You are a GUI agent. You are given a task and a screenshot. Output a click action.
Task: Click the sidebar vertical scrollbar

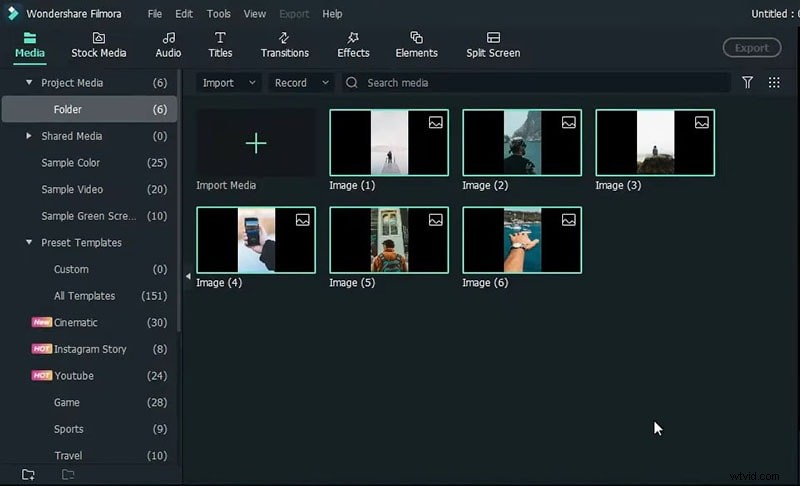coord(179,201)
